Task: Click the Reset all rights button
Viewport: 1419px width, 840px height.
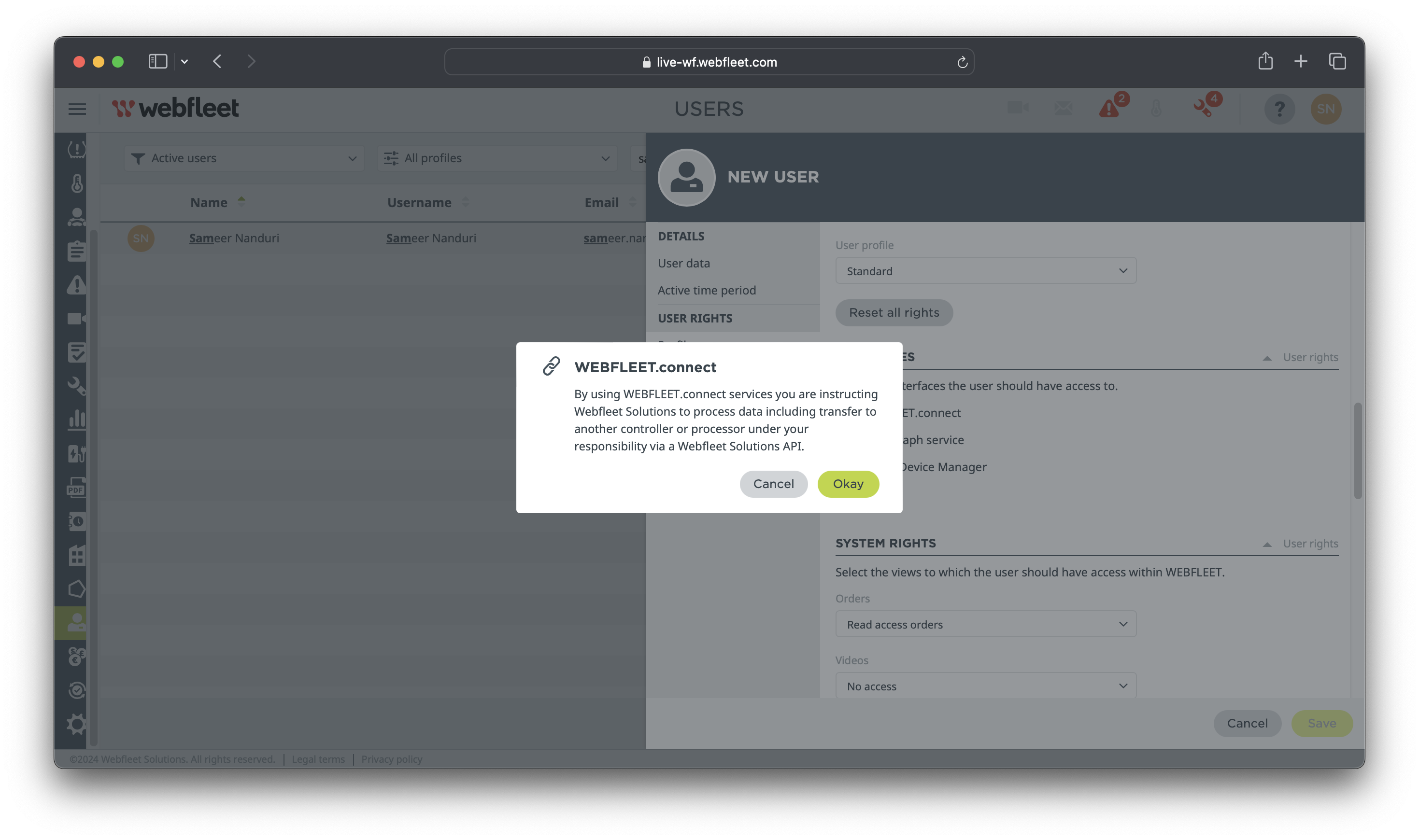Action: pos(894,313)
